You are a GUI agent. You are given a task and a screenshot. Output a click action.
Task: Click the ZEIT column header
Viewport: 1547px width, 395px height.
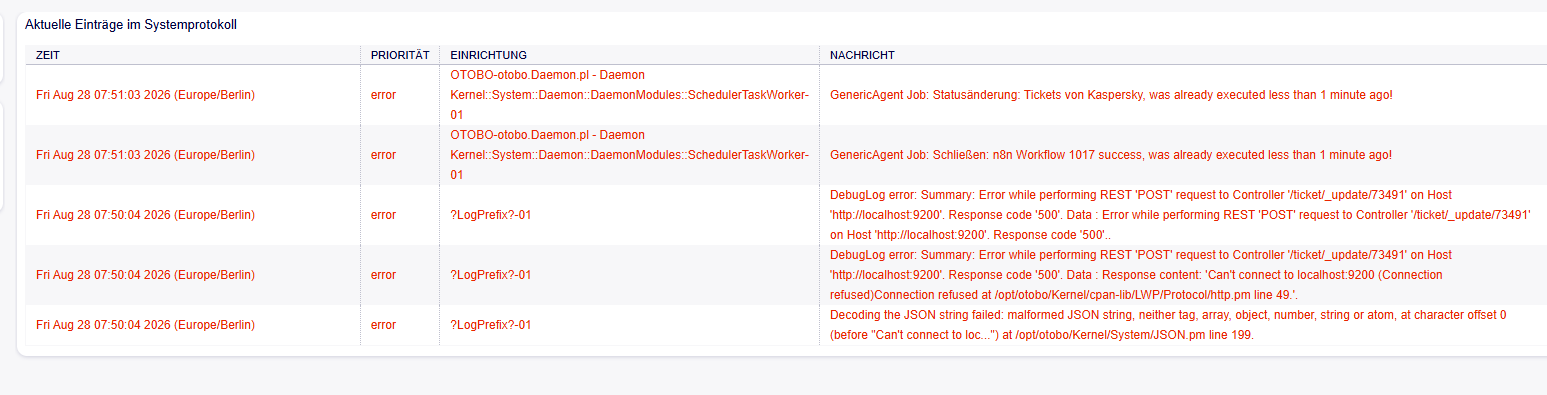[x=48, y=55]
